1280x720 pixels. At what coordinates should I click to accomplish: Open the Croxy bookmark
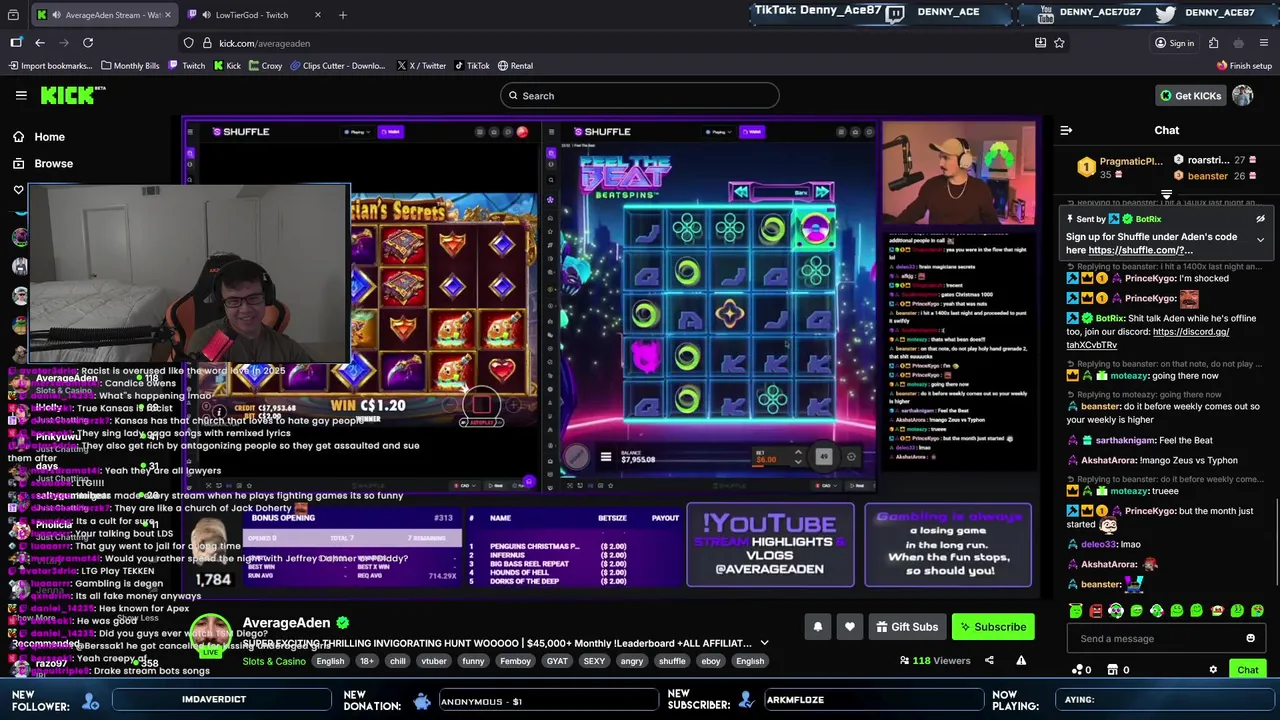[265, 66]
